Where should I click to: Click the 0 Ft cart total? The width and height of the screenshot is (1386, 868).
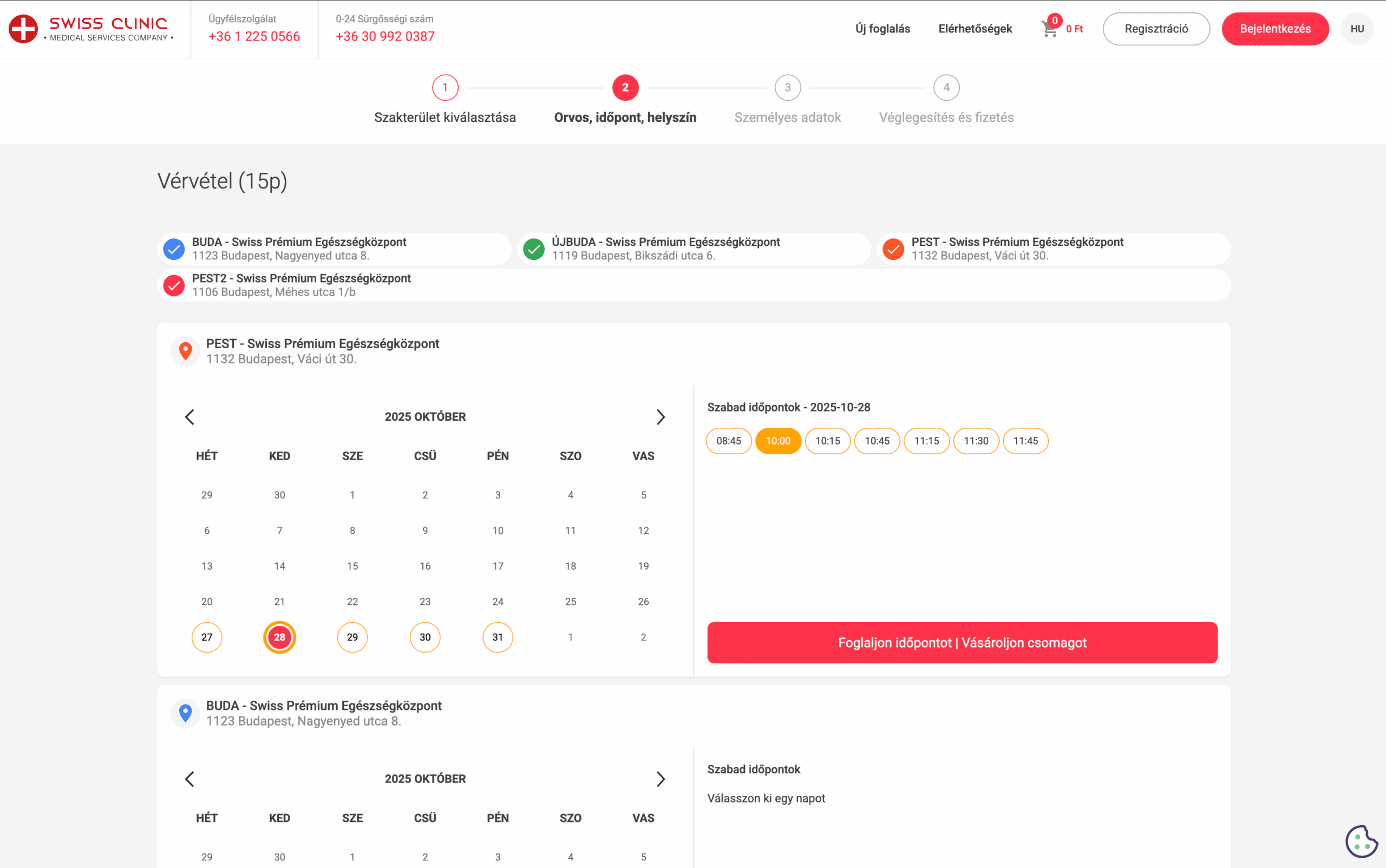coord(1074,29)
